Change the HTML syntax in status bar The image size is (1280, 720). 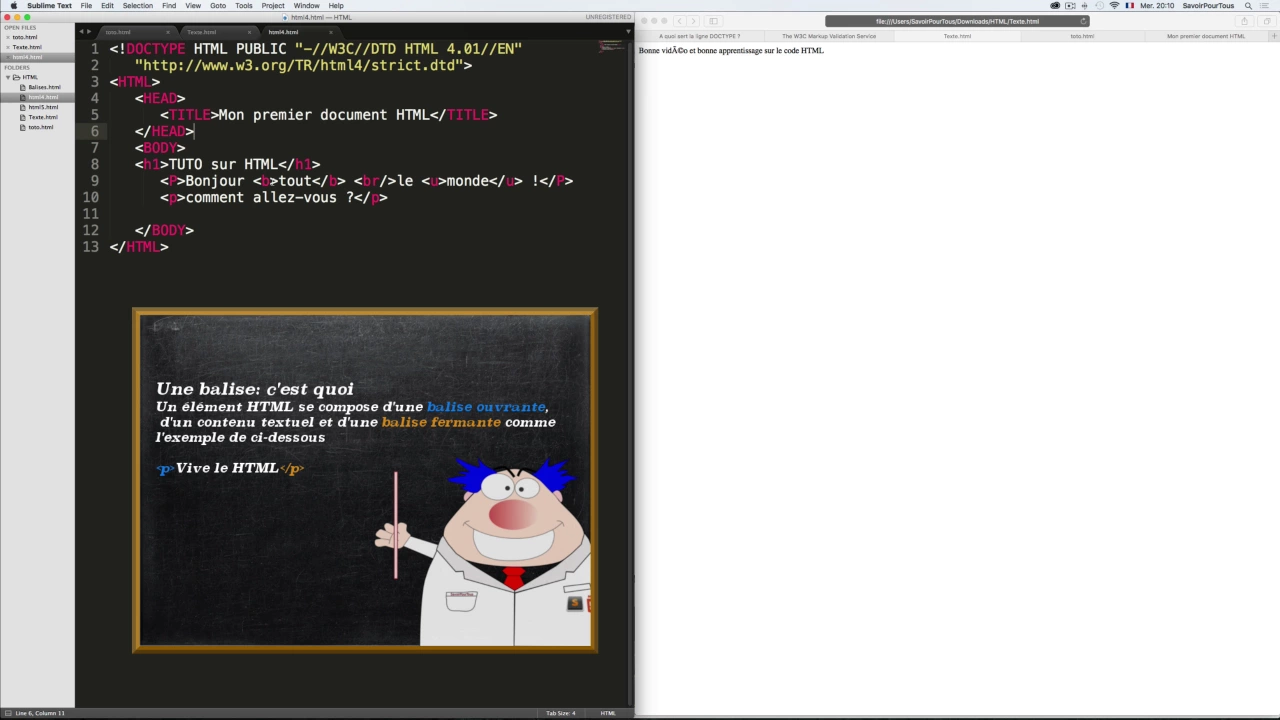click(x=608, y=713)
